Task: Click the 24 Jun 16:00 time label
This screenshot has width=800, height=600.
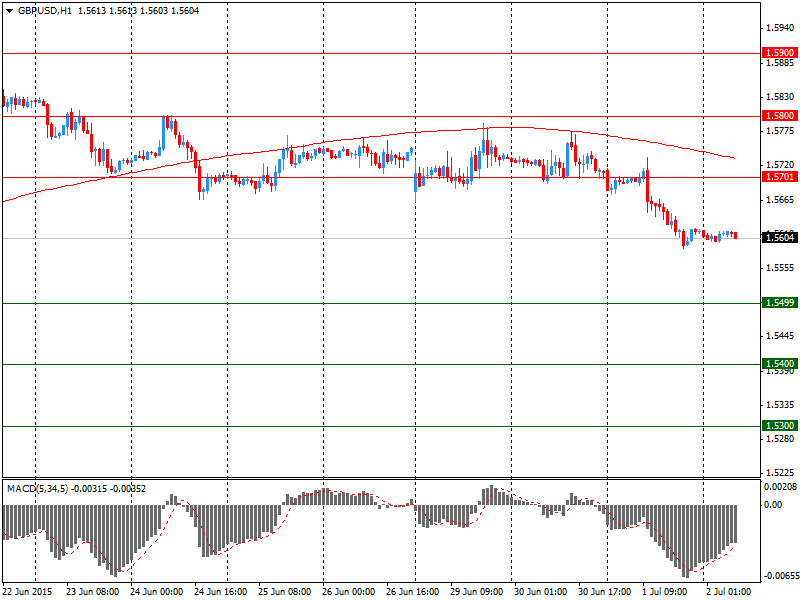Action: 221,592
